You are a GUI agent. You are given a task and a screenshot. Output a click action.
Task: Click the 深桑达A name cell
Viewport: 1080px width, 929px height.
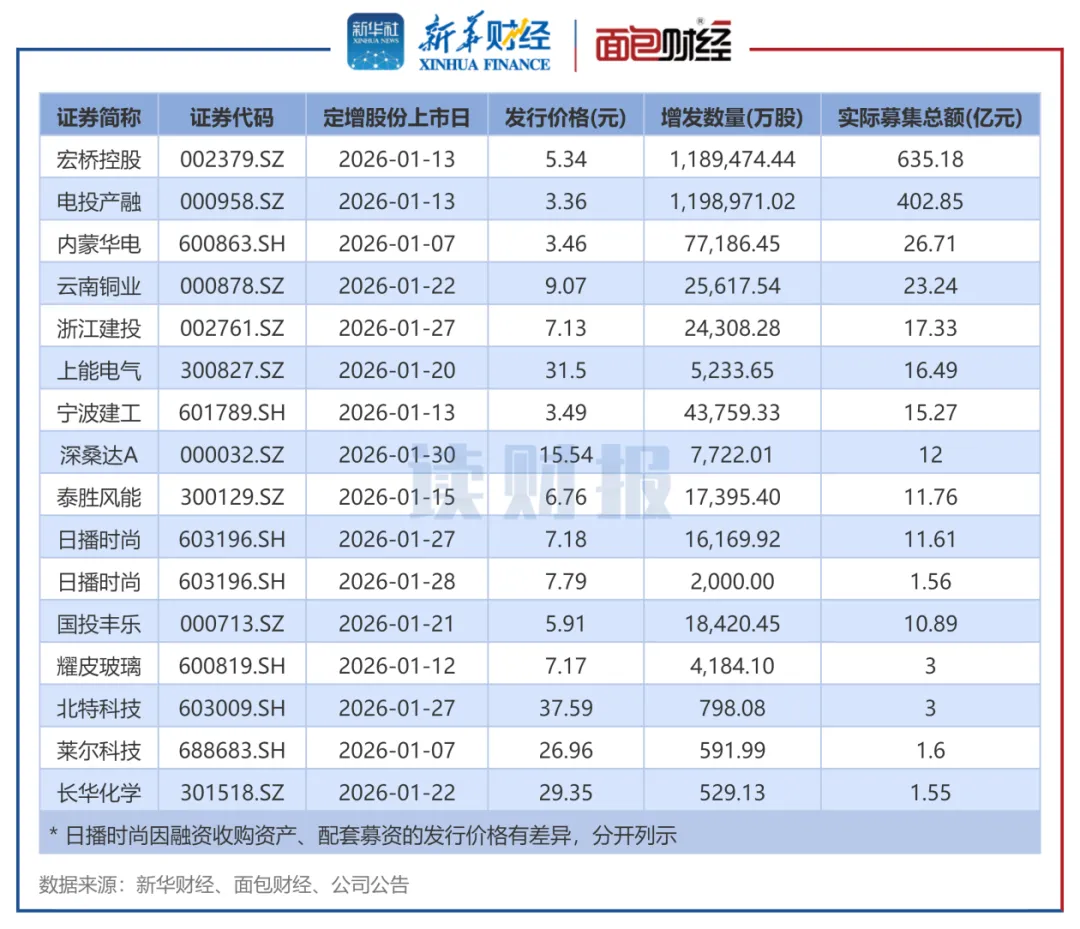(x=98, y=455)
